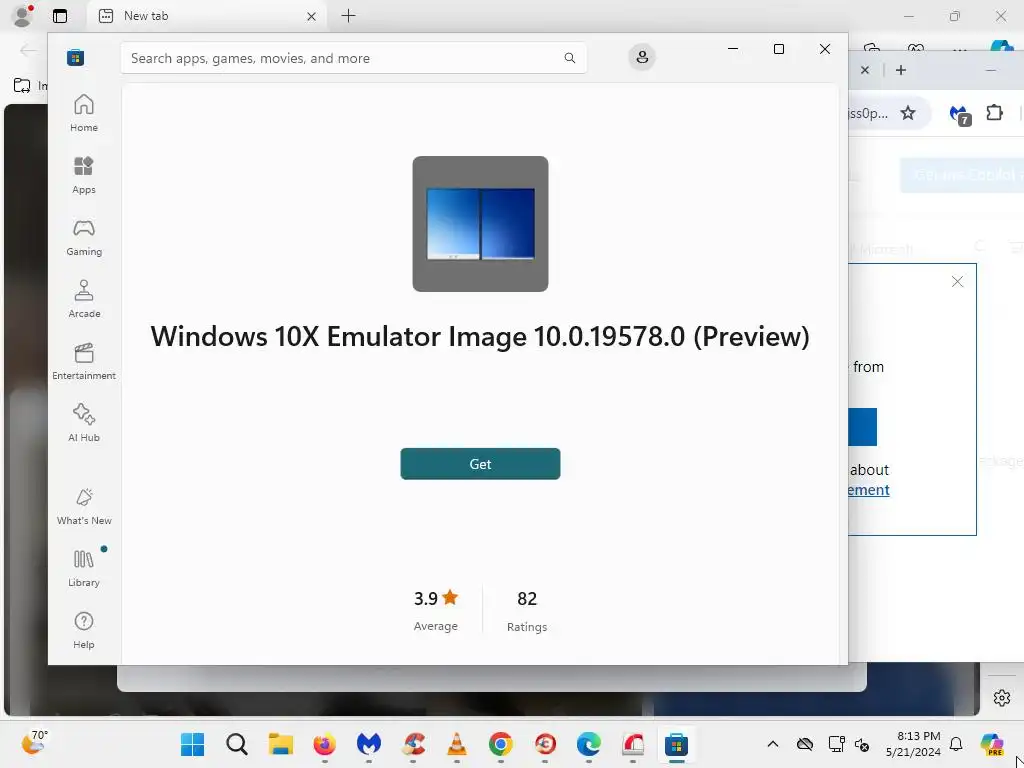Click muted volume icon in system tray
1024x768 pixels.
[862, 744]
